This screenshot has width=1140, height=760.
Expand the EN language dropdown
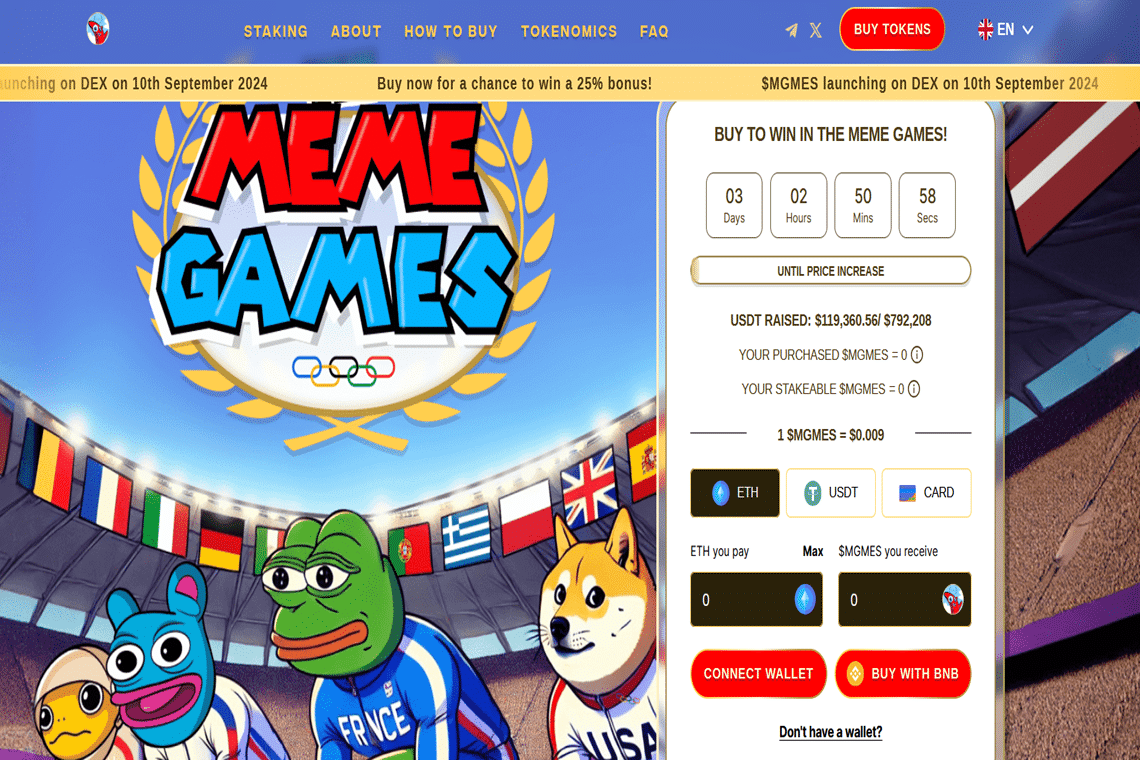[1006, 30]
